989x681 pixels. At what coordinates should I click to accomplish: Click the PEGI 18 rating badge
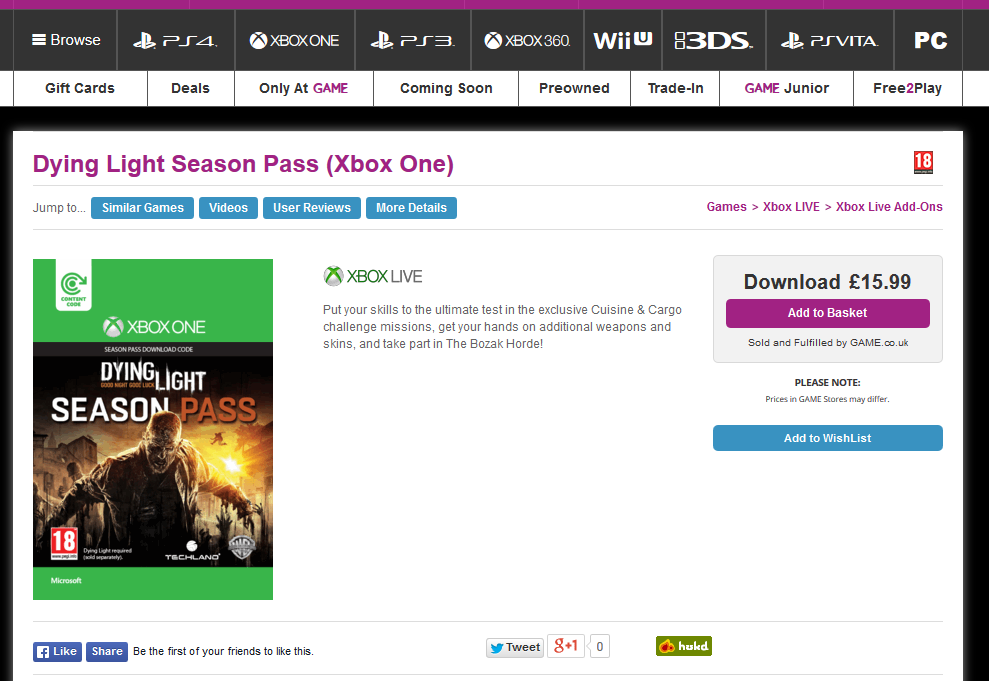[x=923, y=162]
